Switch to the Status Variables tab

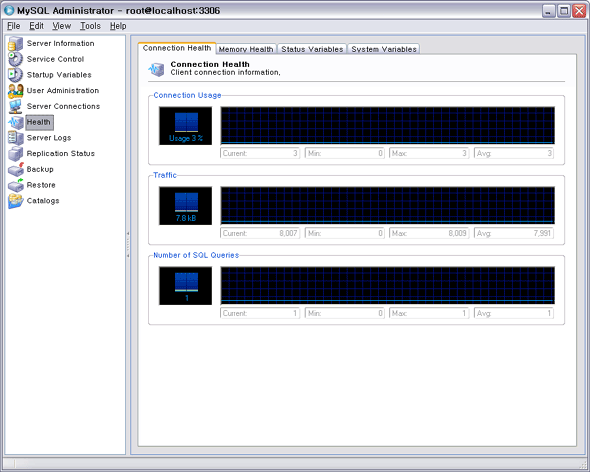click(x=312, y=49)
